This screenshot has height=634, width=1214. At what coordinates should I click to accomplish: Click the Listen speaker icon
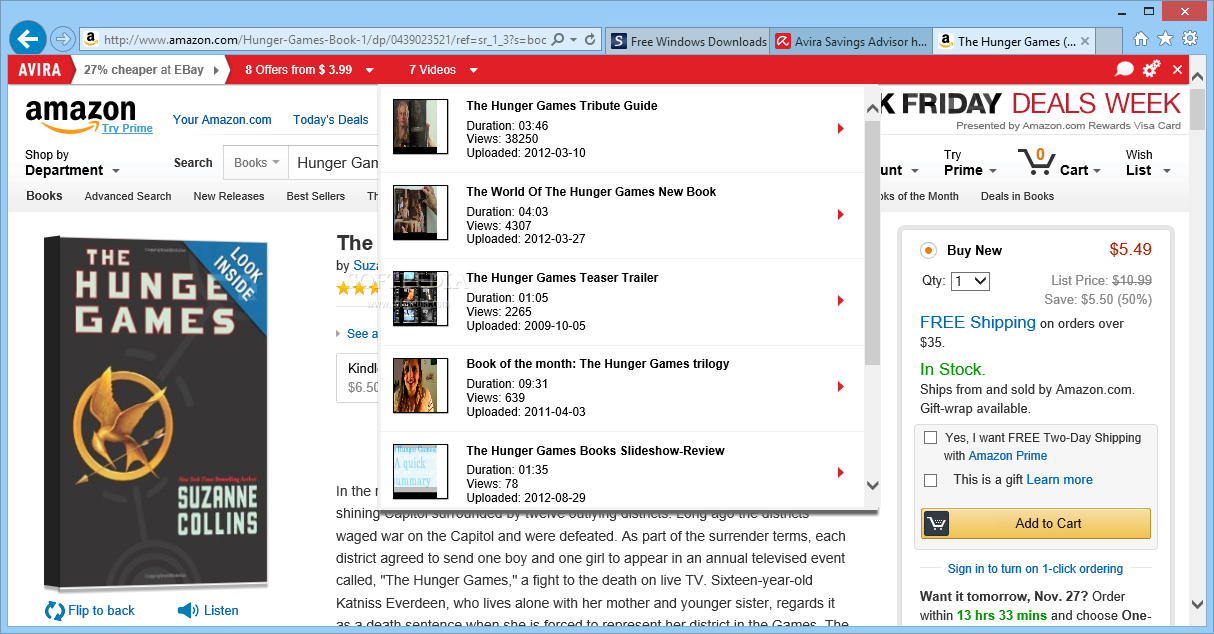pos(188,610)
